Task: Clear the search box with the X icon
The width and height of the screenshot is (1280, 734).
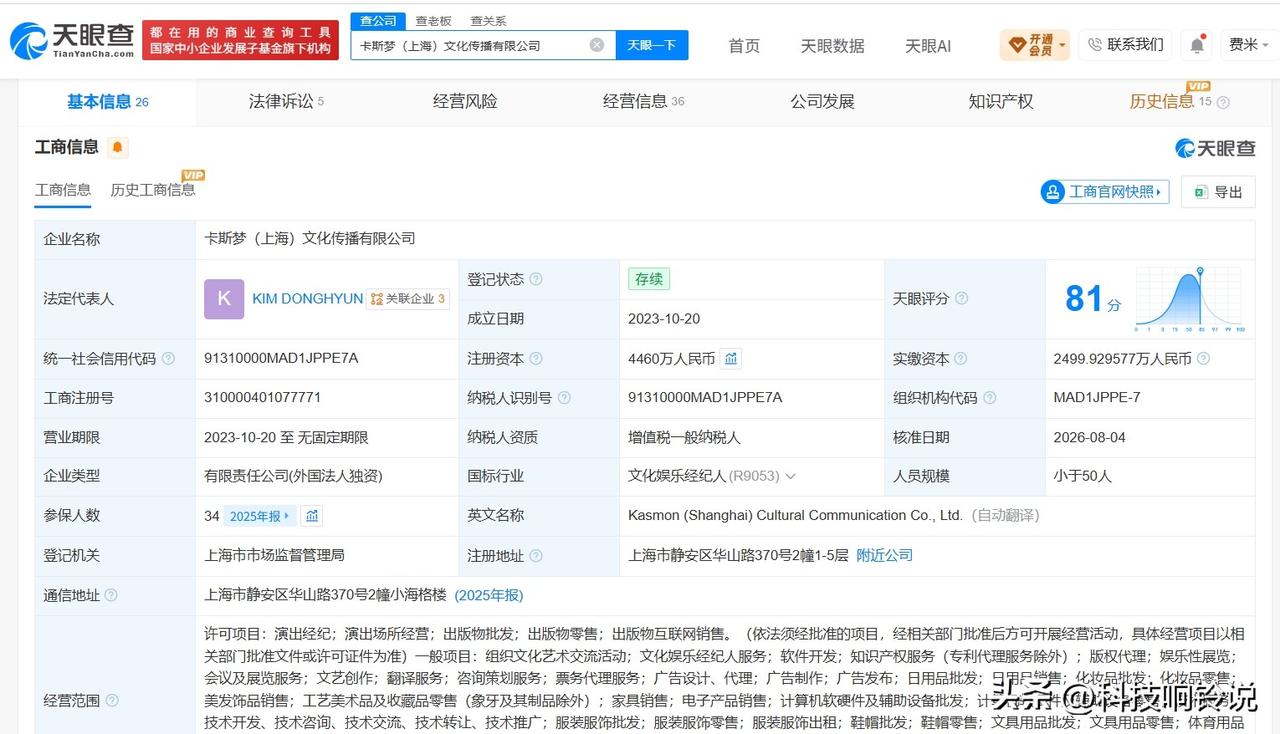Action: pos(597,45)
